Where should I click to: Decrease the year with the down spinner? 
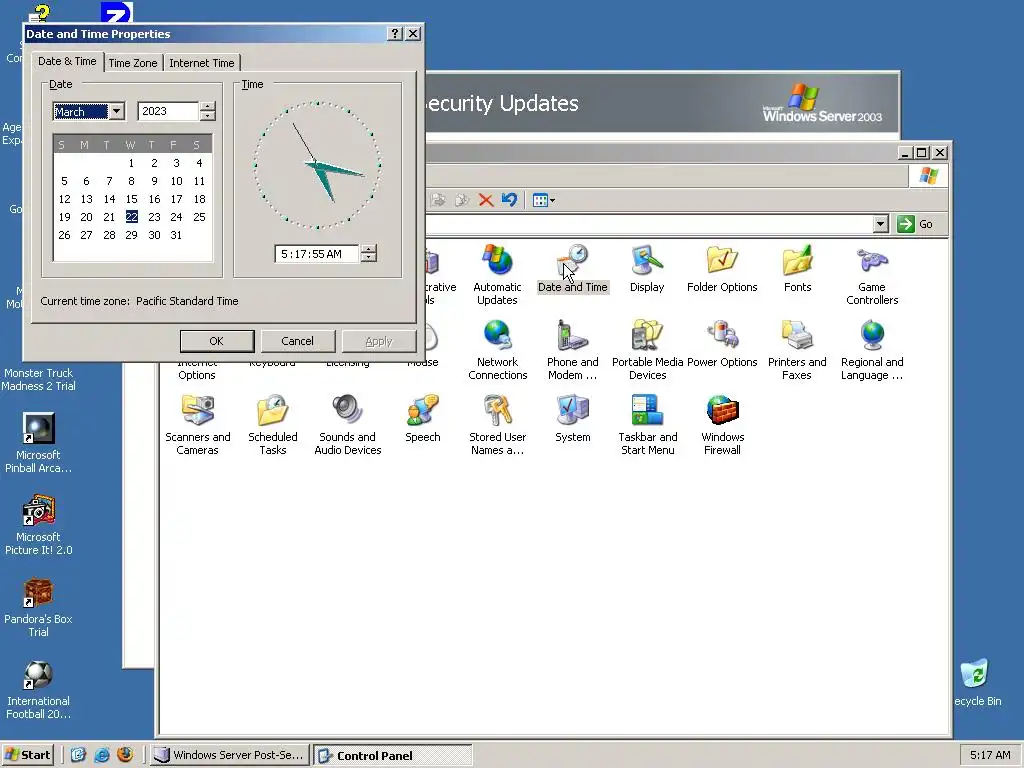tap(207, 116)
